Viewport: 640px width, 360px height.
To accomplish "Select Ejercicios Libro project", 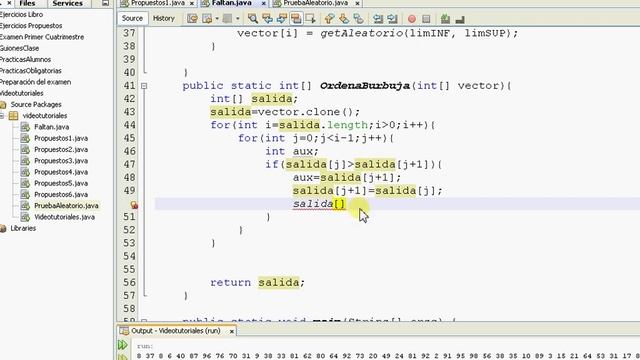I will click(x=22, y=14).
